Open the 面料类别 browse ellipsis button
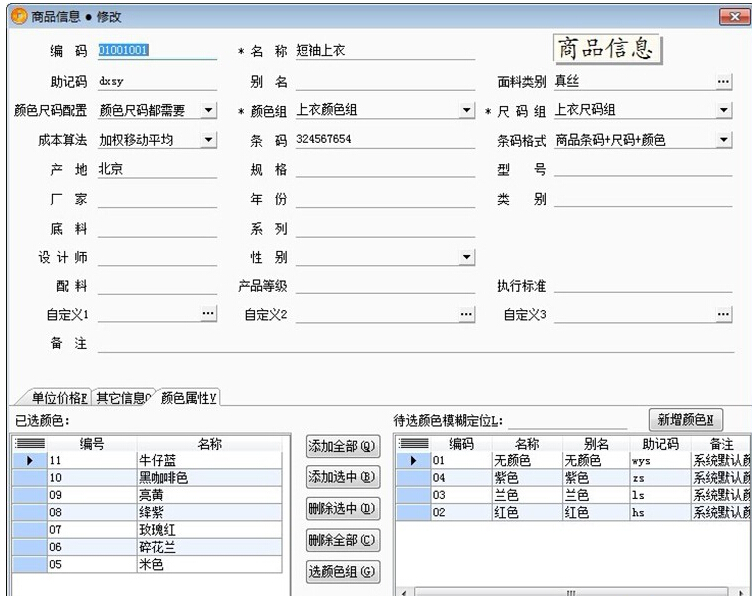 pyautogui.click(x=723, y=82)
